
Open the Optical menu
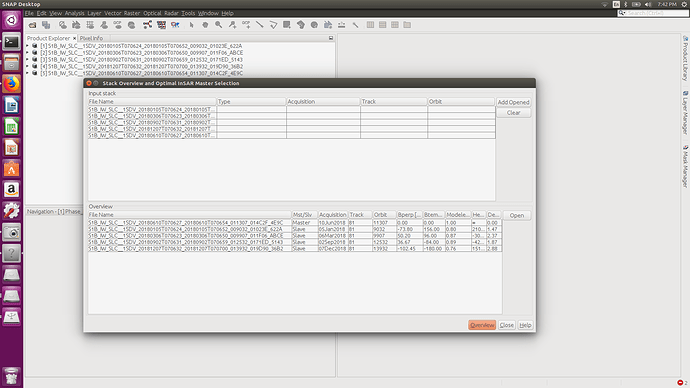[x=152, y=13]
